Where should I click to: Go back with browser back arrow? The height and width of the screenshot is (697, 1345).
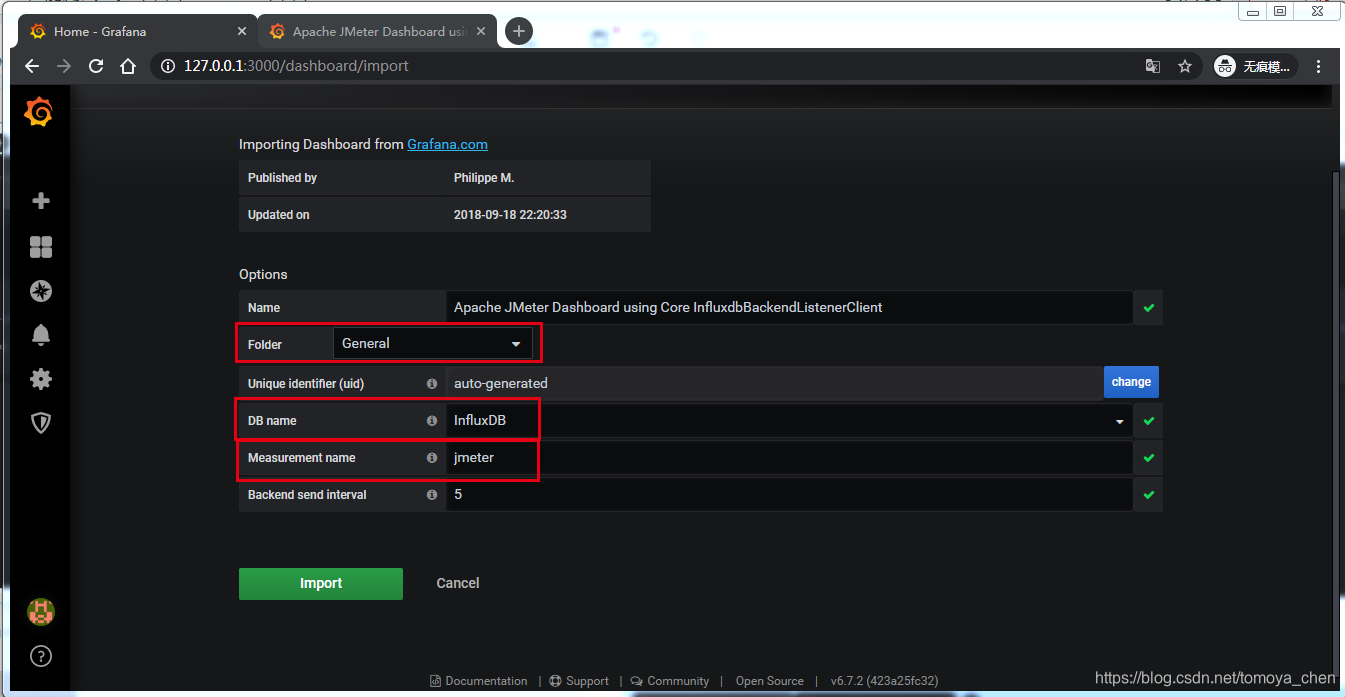click(32, 66)
